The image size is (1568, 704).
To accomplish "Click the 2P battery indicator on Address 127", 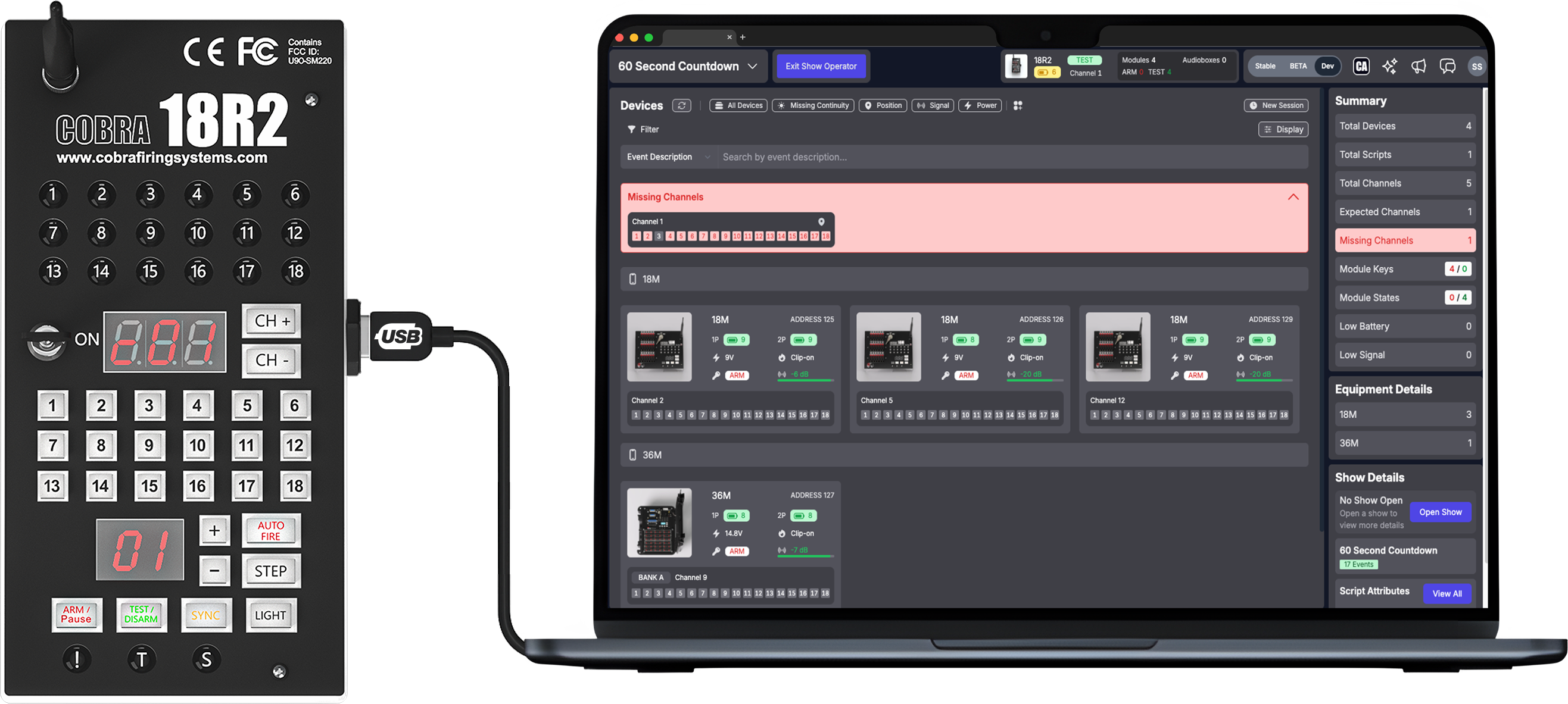I will pos(803,515).
